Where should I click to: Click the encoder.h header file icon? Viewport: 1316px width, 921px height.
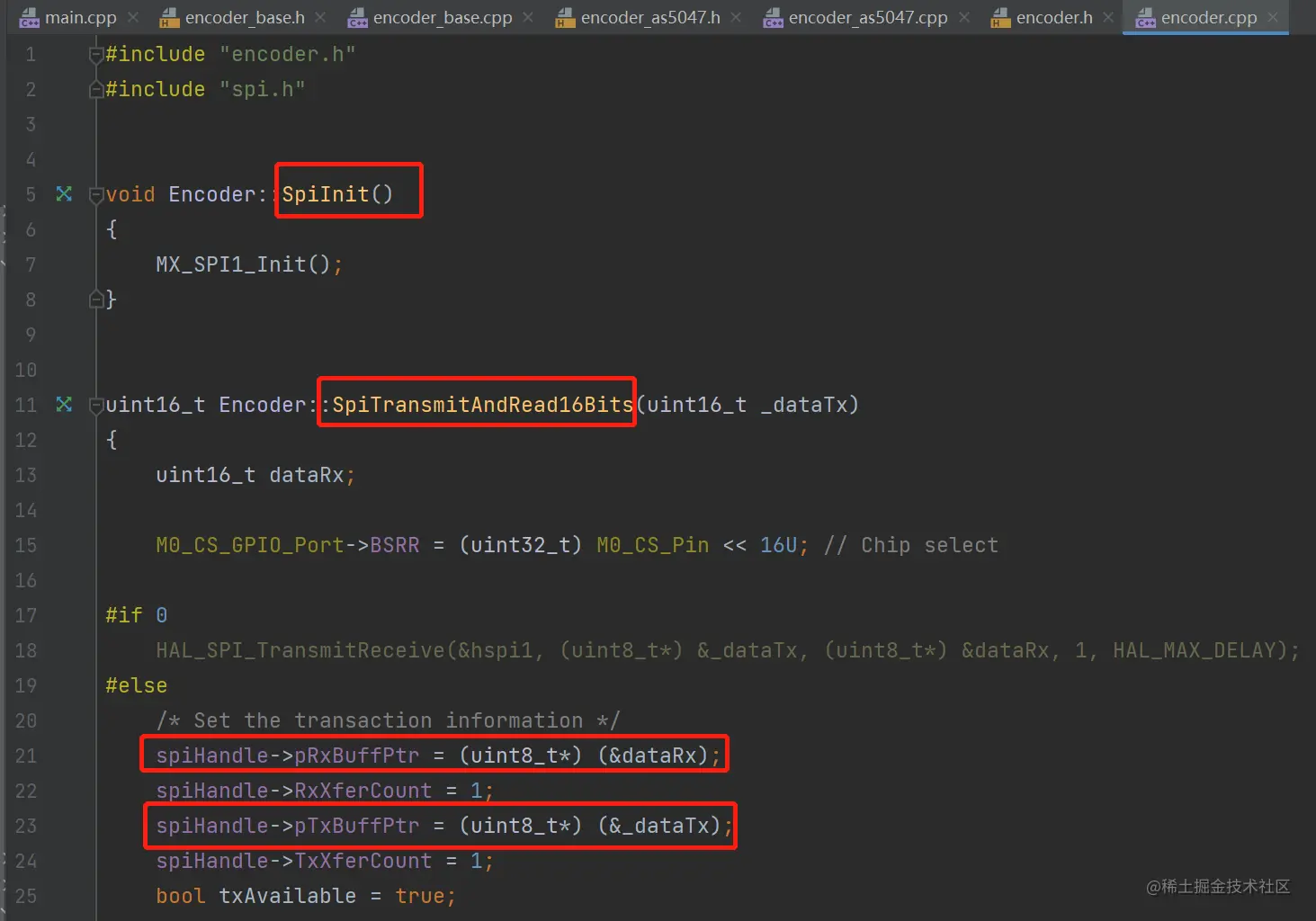point(1001,18)
